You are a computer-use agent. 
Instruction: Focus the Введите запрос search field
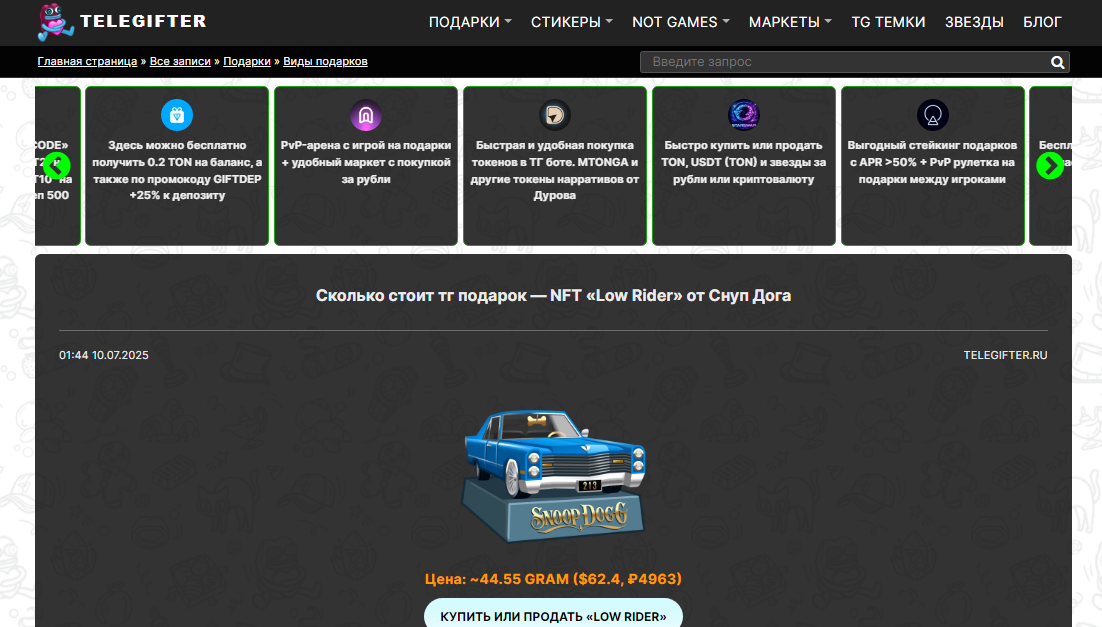843,62
